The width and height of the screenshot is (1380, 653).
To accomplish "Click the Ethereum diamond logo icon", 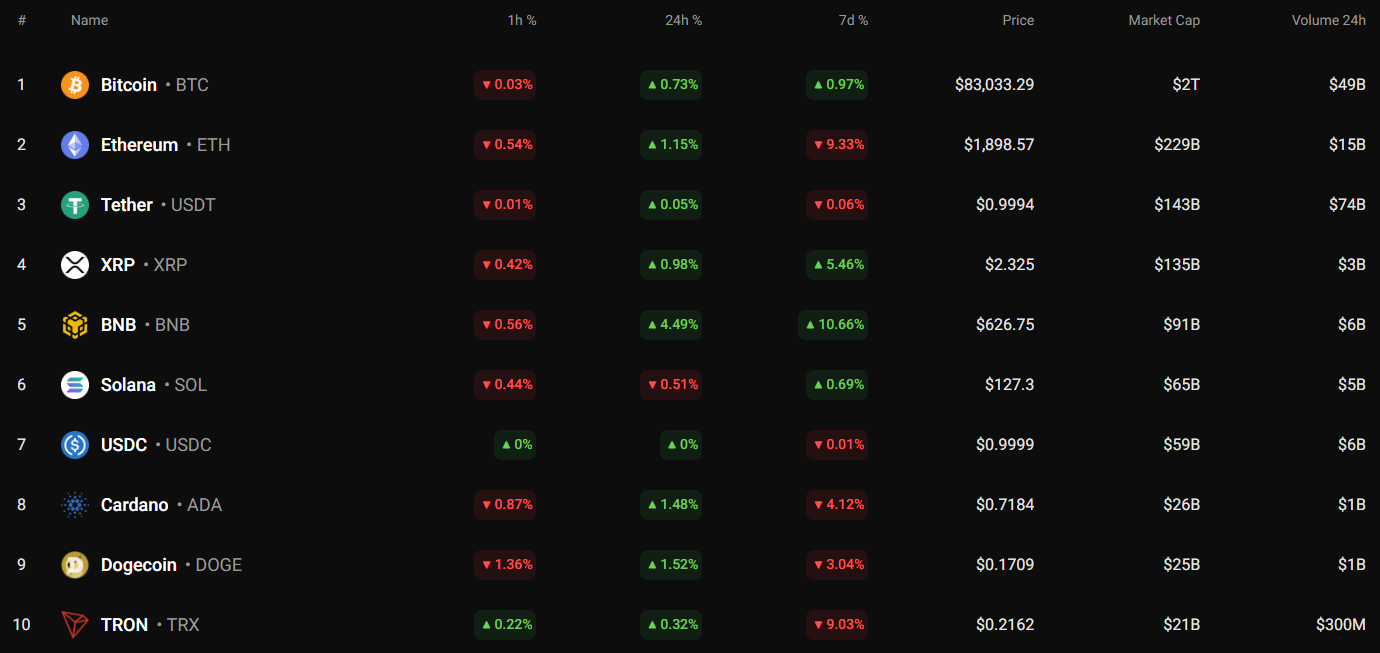I will (75, 145).
